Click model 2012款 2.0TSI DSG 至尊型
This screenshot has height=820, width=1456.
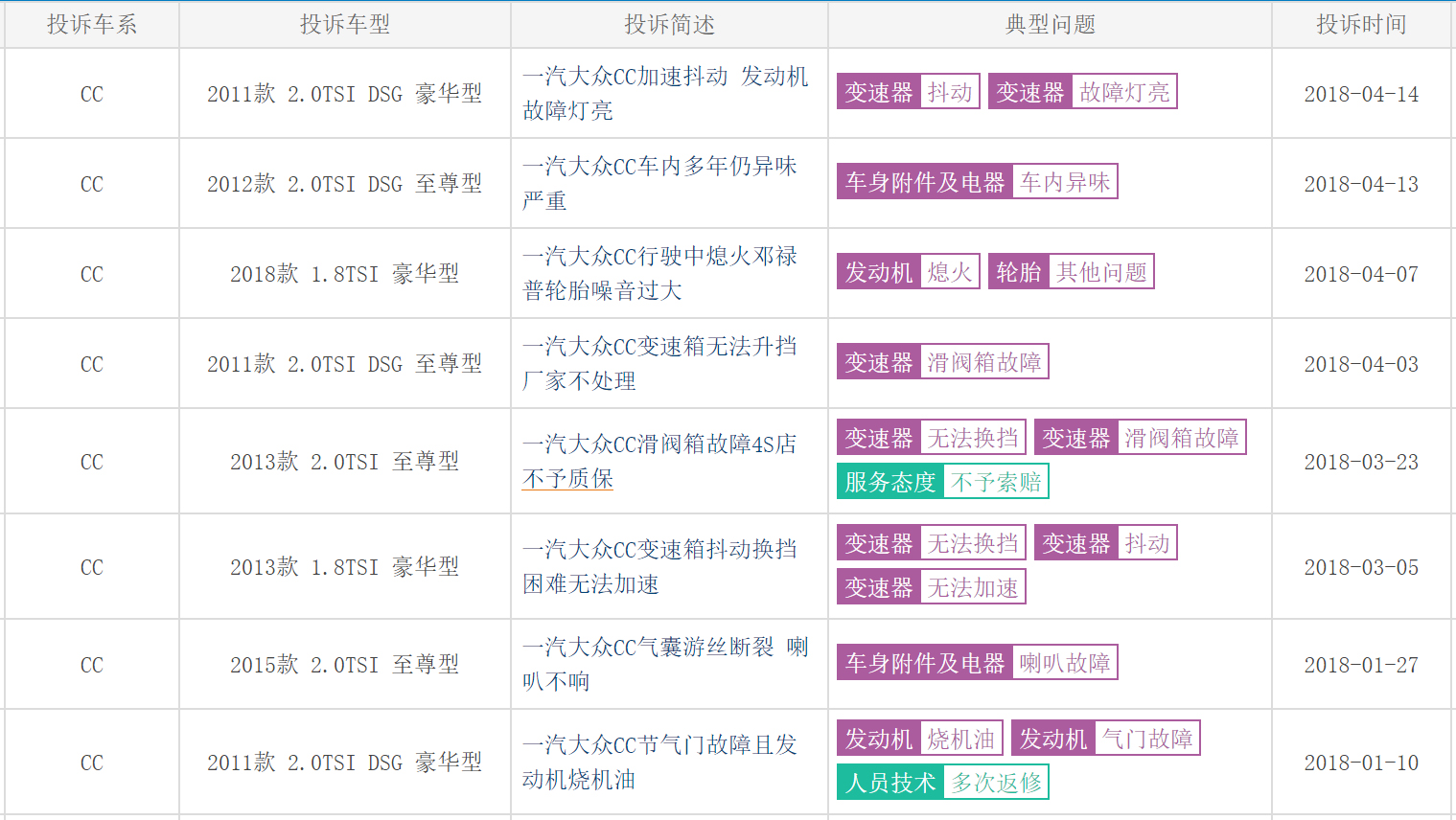pos(345,184)
